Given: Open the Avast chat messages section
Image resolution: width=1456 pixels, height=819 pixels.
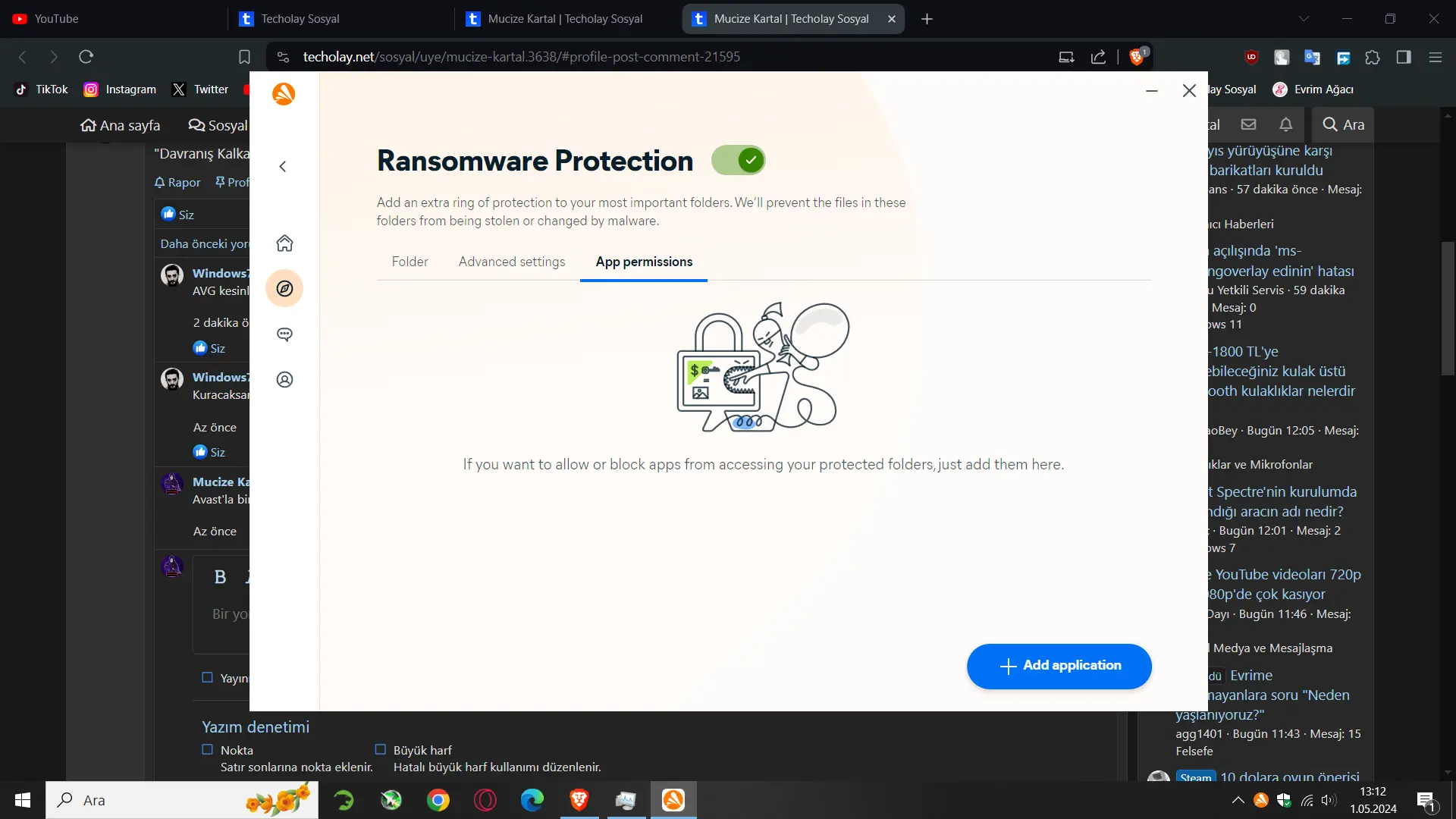Looking at the screenshot, I should click(284, 334).
